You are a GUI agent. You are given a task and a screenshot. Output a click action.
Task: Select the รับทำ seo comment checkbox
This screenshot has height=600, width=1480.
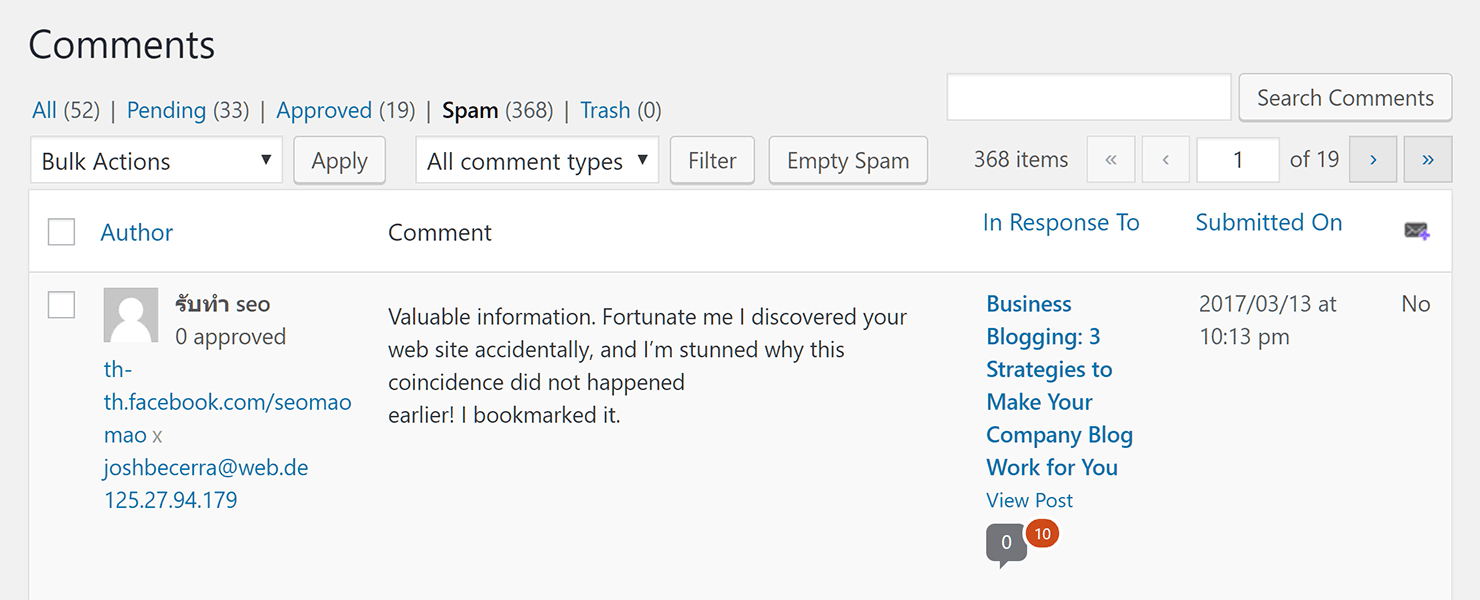pos(62,305)
